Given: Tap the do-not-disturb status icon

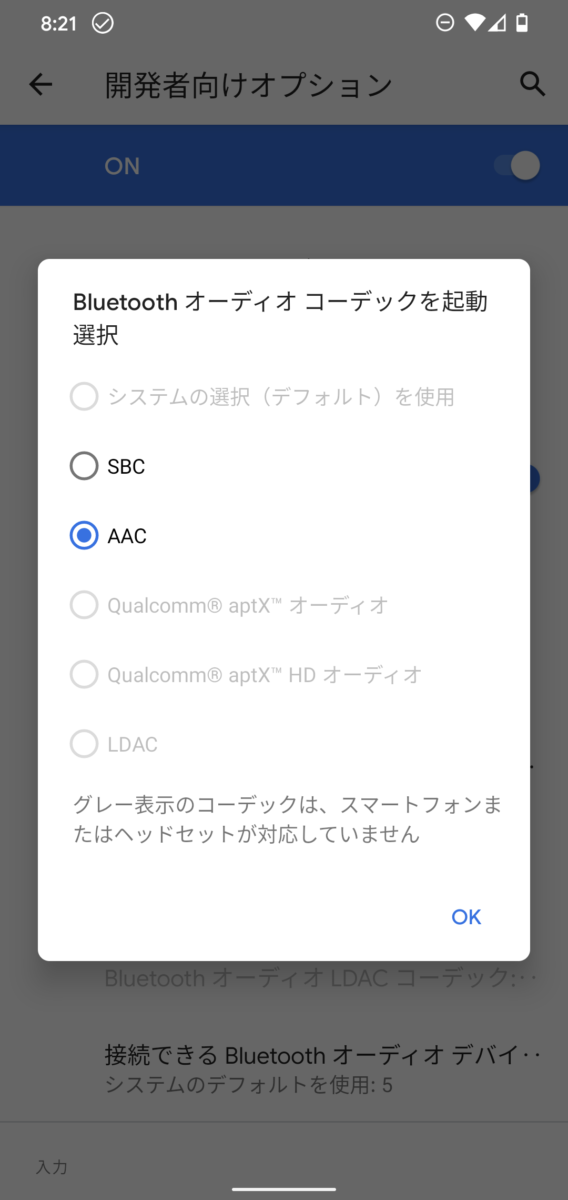Looking at the screenshot, I should pos(445,23).
